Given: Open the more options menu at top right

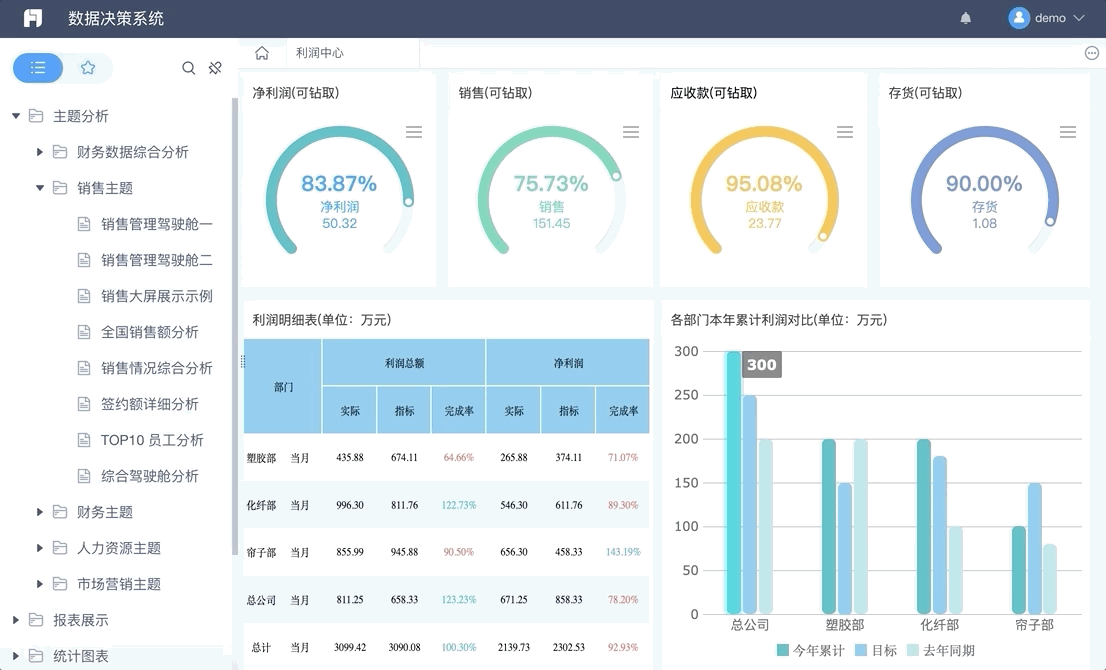Looking at the screenshot, I should click(x=1091, y=53).
